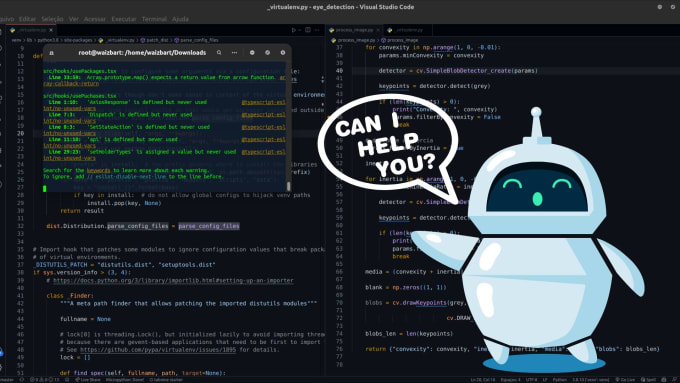Click the _DISTUTILS_PATCH assignment line
The image size is (680, 383).
pos(124,265)
